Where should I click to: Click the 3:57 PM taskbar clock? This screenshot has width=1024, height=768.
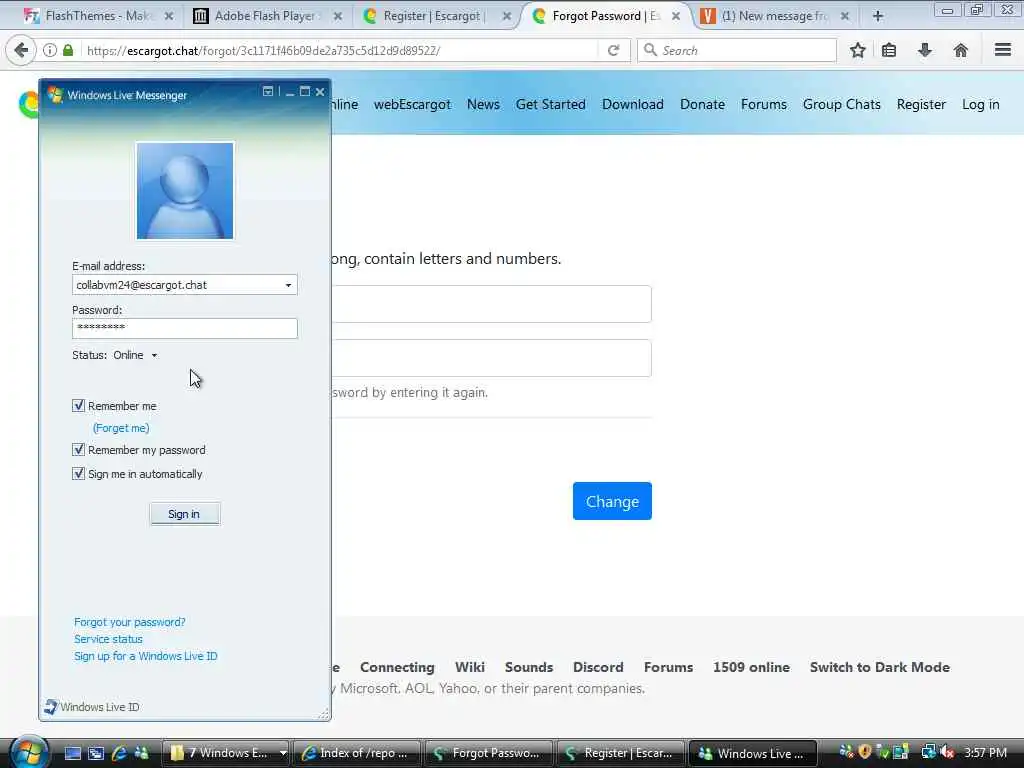pos(985,752)
